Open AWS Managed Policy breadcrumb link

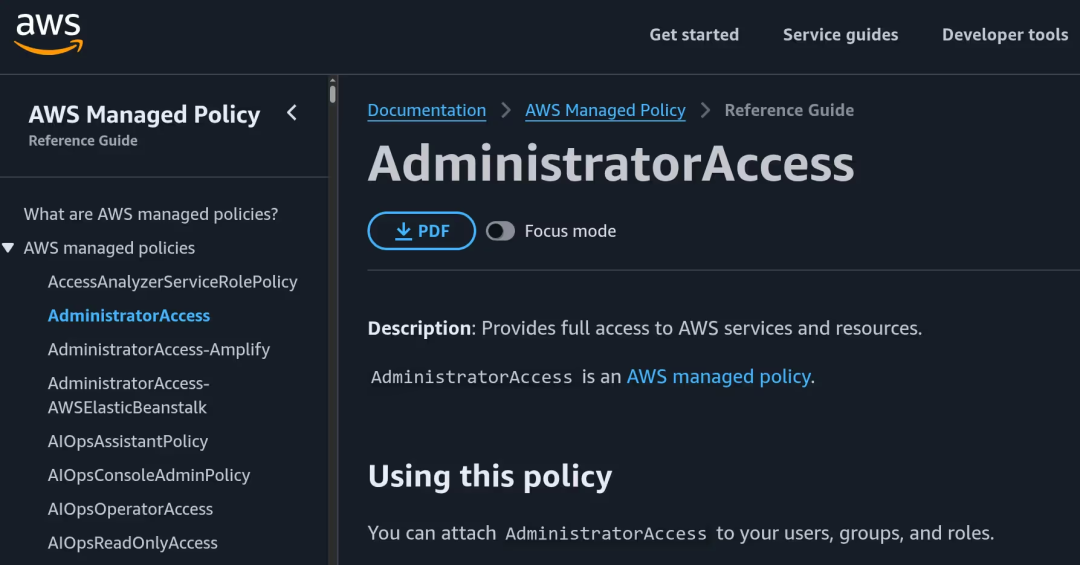coord(605,110)
